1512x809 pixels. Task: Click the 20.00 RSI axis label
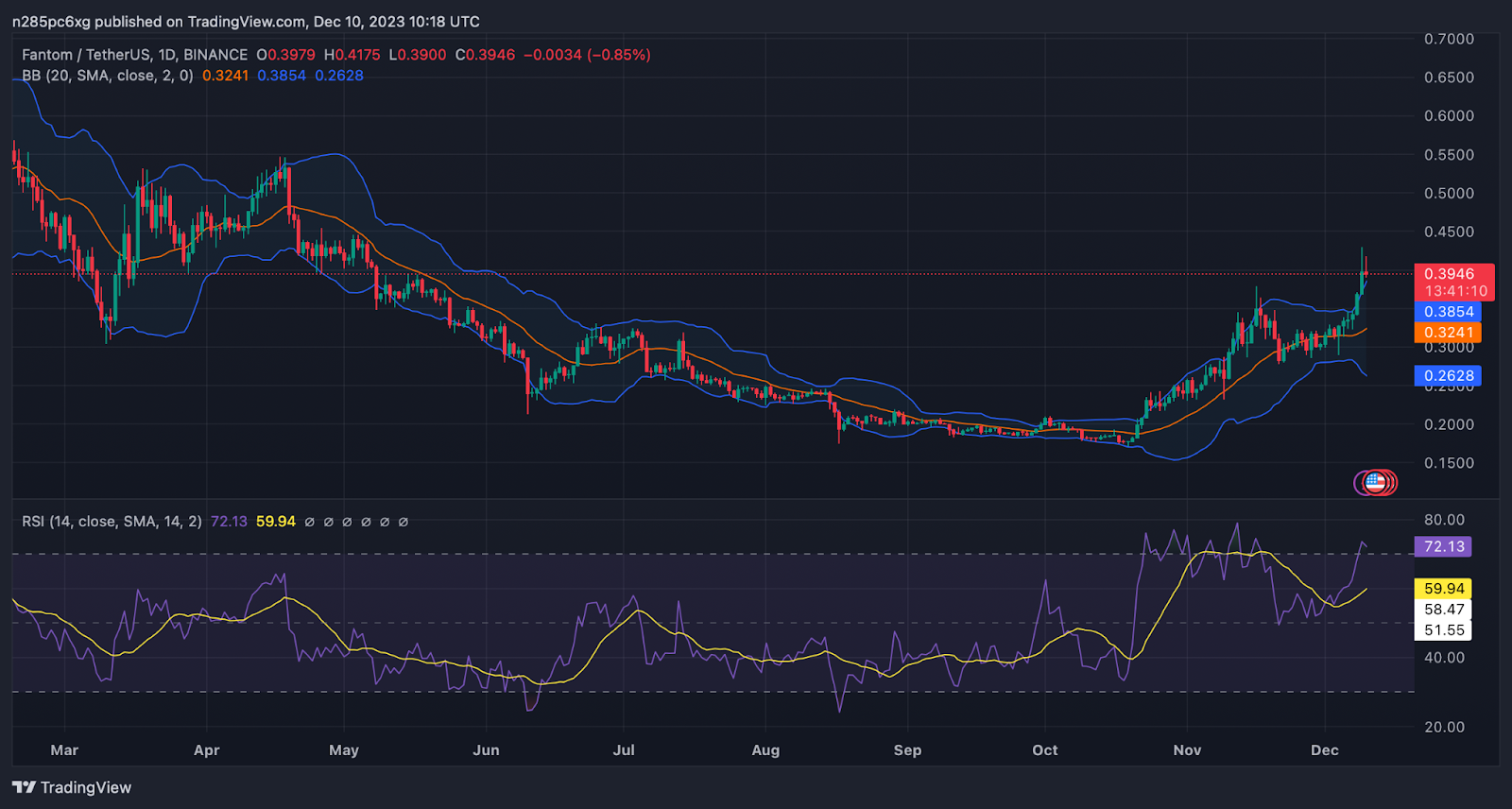(x=1444, y=727)
